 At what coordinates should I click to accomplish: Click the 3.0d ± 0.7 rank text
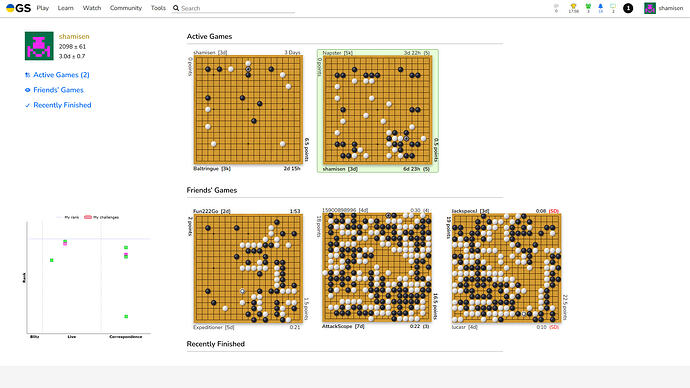point(72,56)
